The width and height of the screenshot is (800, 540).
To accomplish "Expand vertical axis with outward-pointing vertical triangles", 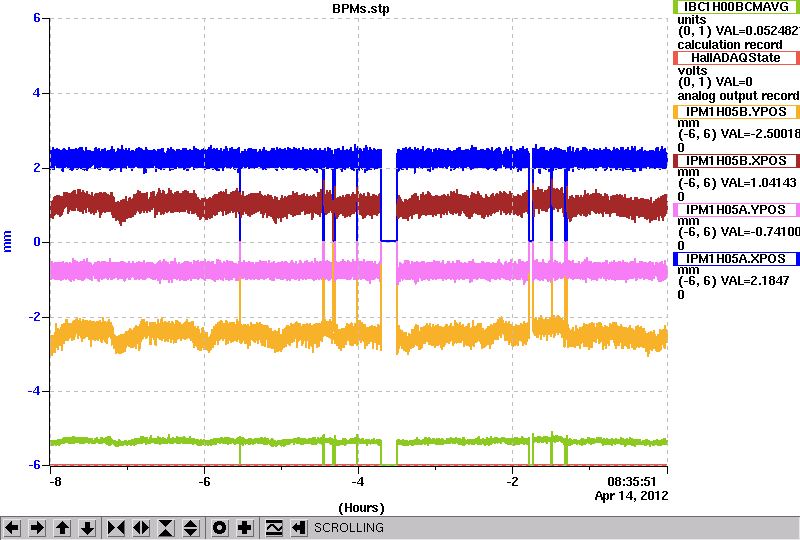I will [x=191, y=527].
